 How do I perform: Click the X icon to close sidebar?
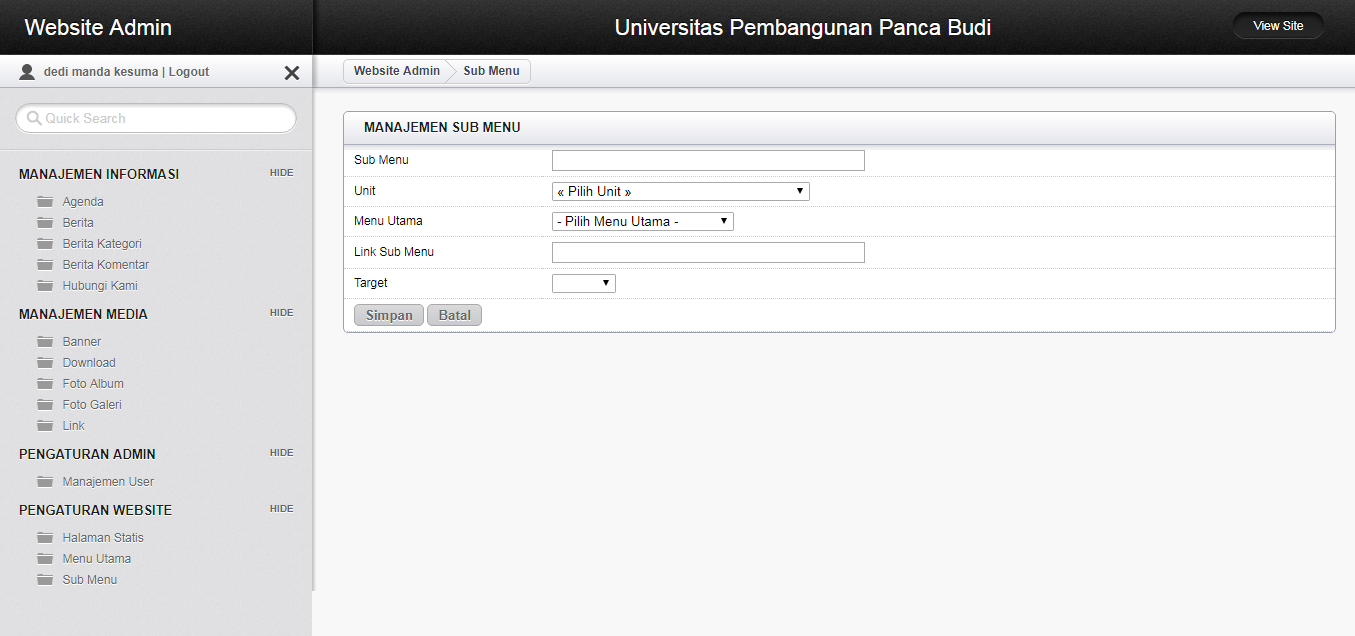pos(292,73)
